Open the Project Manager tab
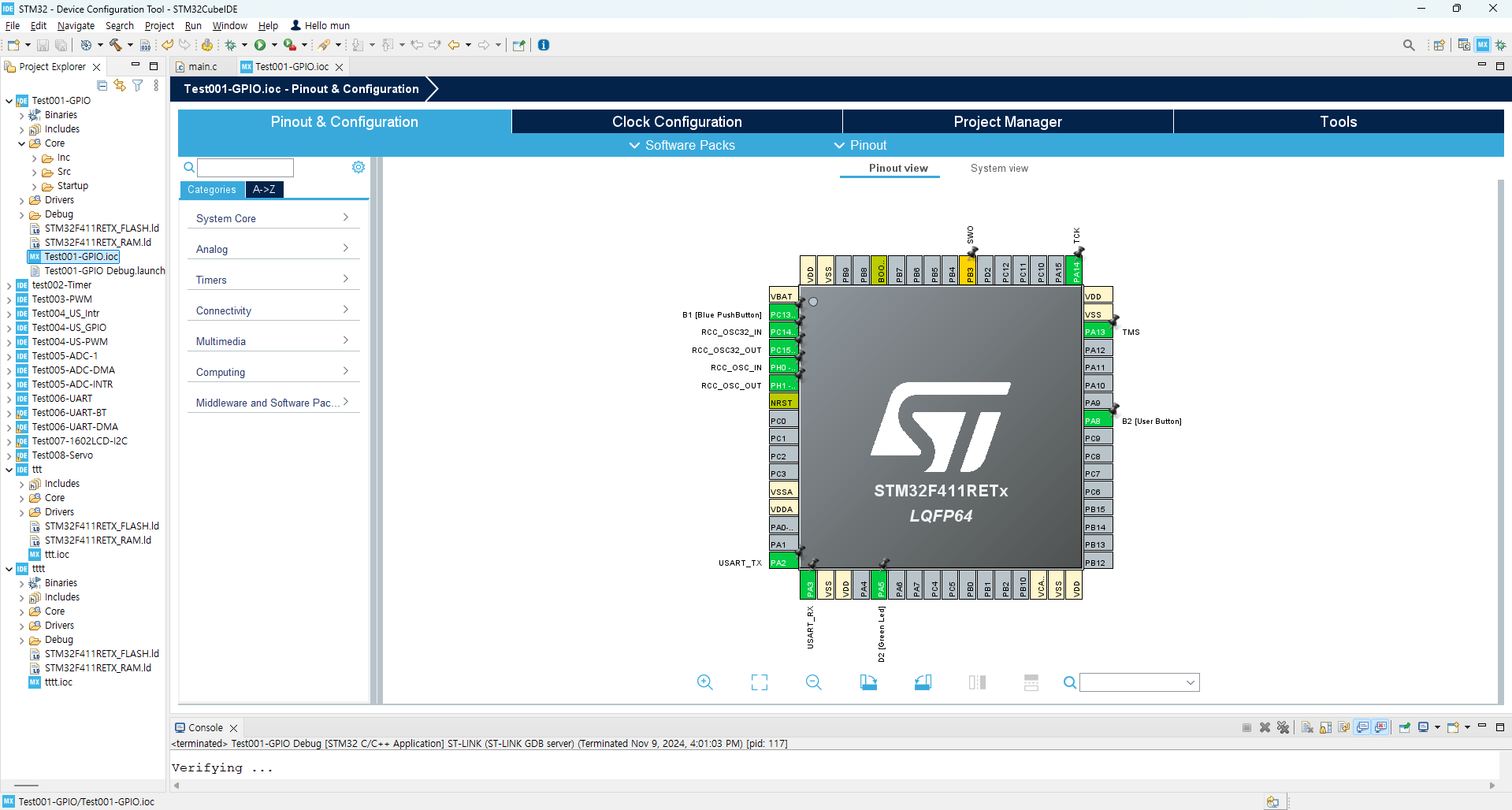The width and height of the screenshot is (1512, 810). pyautogui.click(x=1008, y=121)
